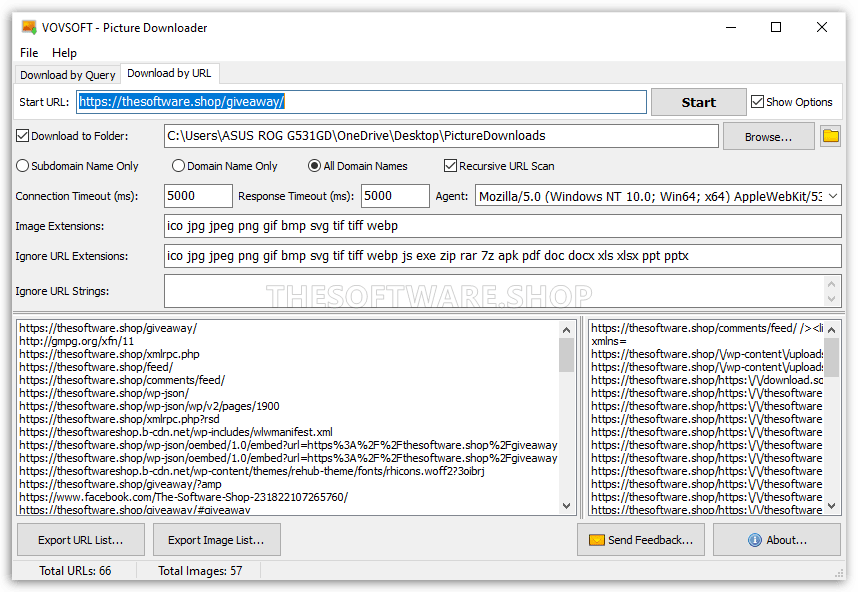Click the image list scrollbar thumb
The width and height of the screenshot is (858, 592).
(832, 357)
